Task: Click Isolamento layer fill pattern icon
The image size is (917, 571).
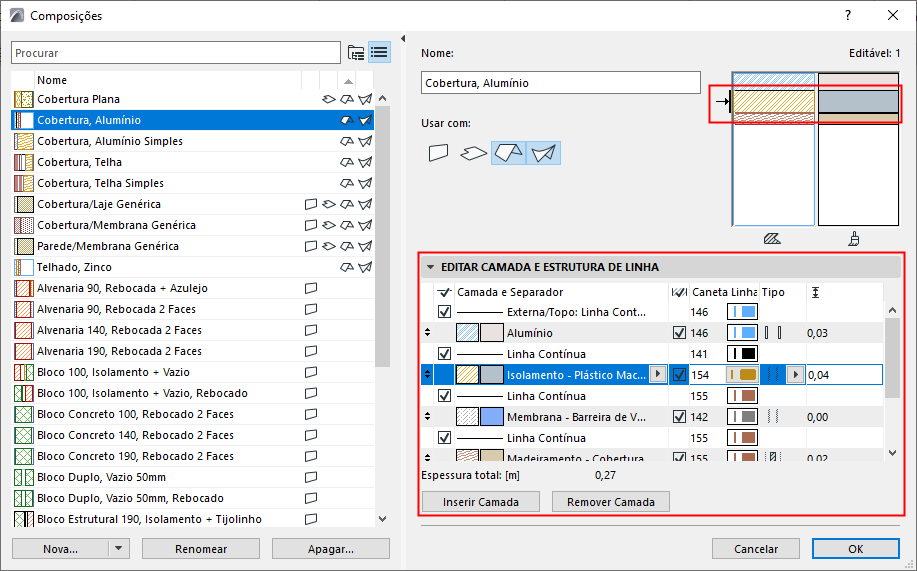Action: (x=467, y=375)
